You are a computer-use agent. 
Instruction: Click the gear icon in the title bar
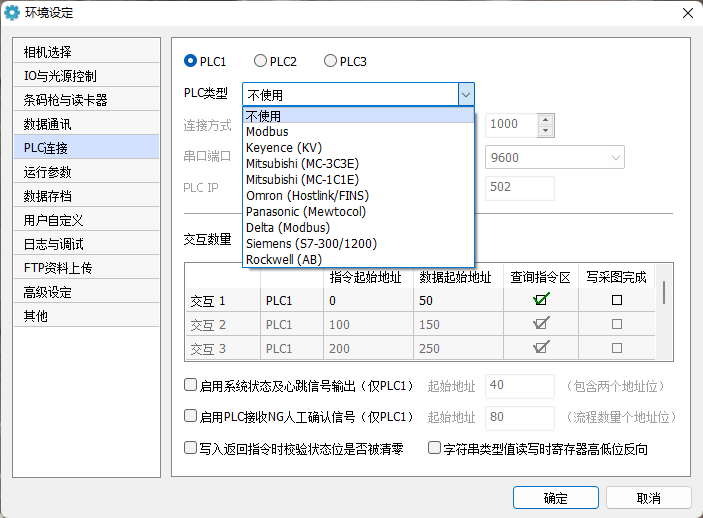tap(12, 13)
